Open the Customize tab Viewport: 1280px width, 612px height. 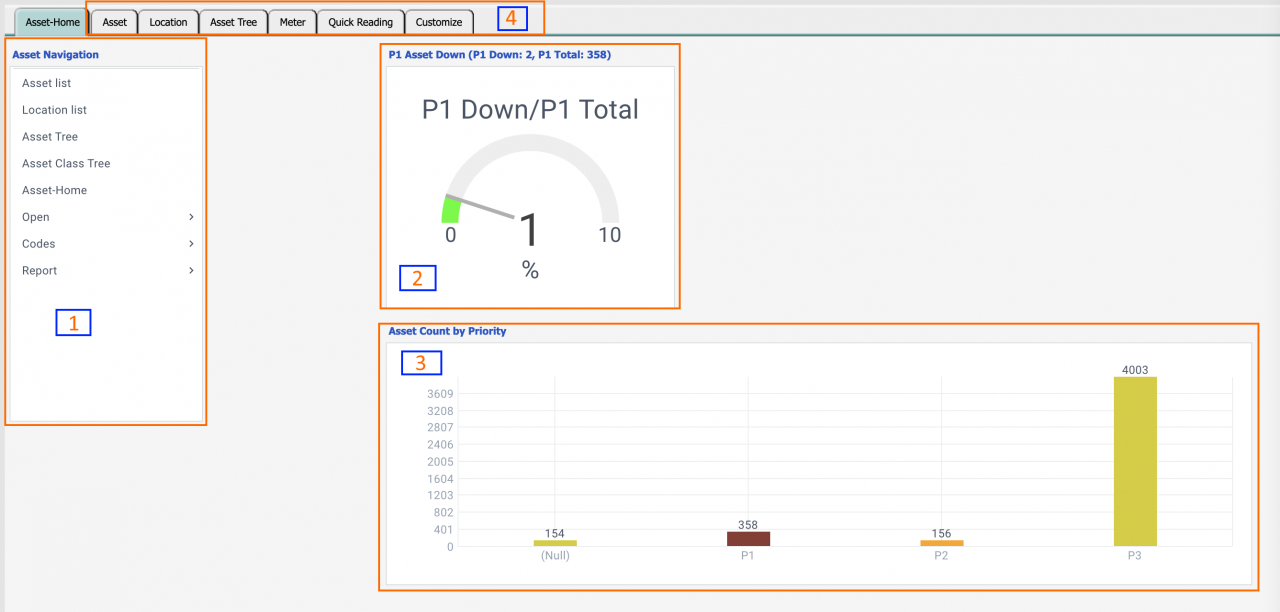click(x=439, y=22)
